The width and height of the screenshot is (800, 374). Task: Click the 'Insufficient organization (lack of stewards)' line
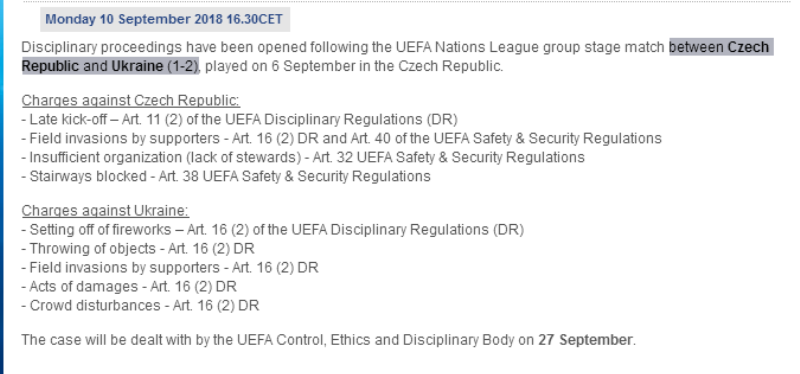(303, 157)
